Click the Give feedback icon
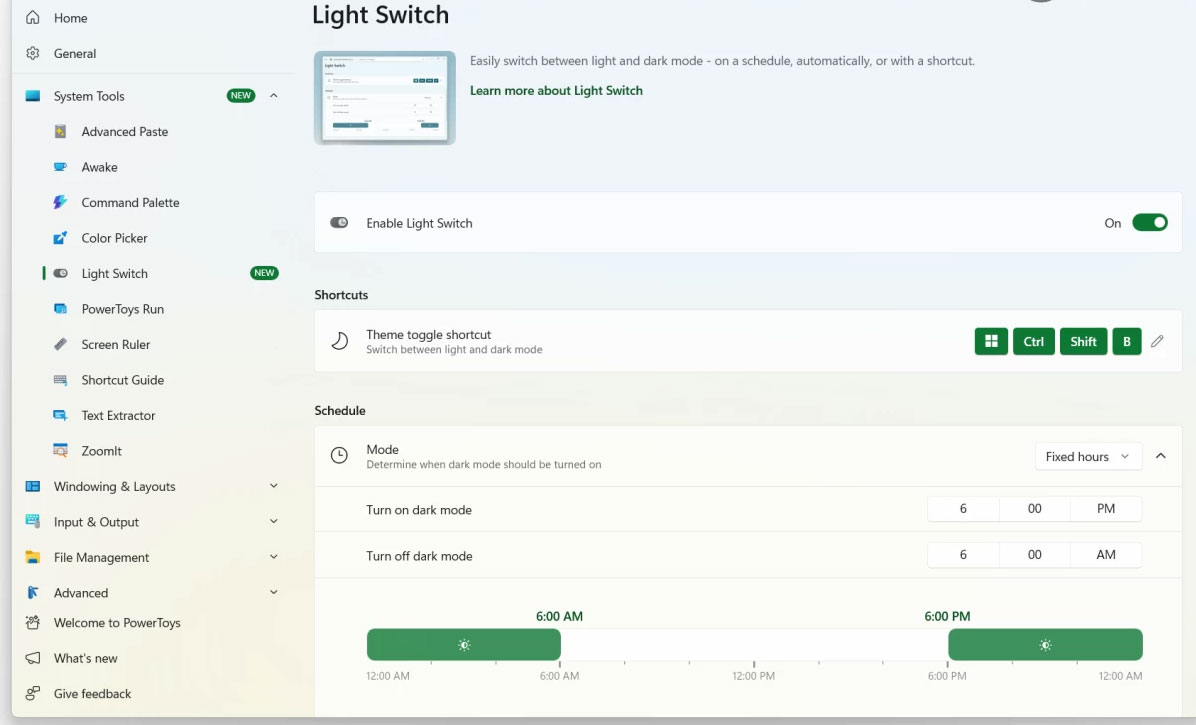1196x725 pixels. coord(33,694)
